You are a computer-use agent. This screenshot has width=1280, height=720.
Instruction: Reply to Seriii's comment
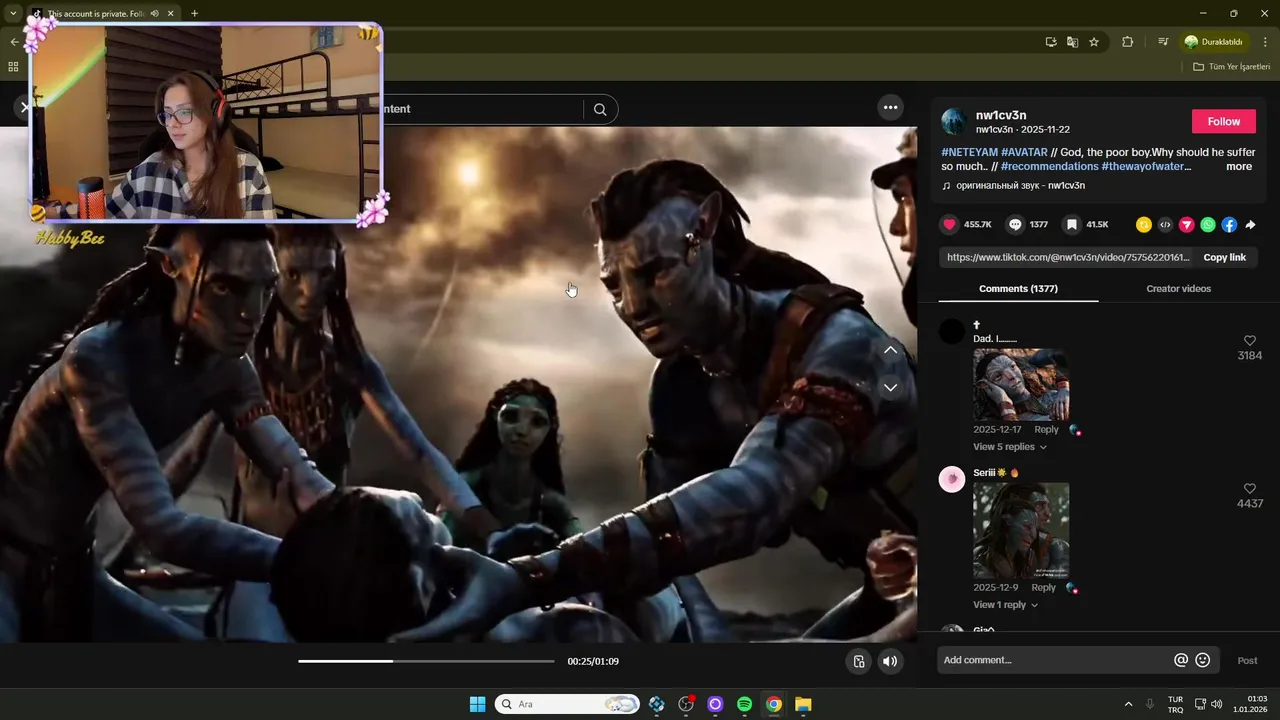[x=1043, y=587]
